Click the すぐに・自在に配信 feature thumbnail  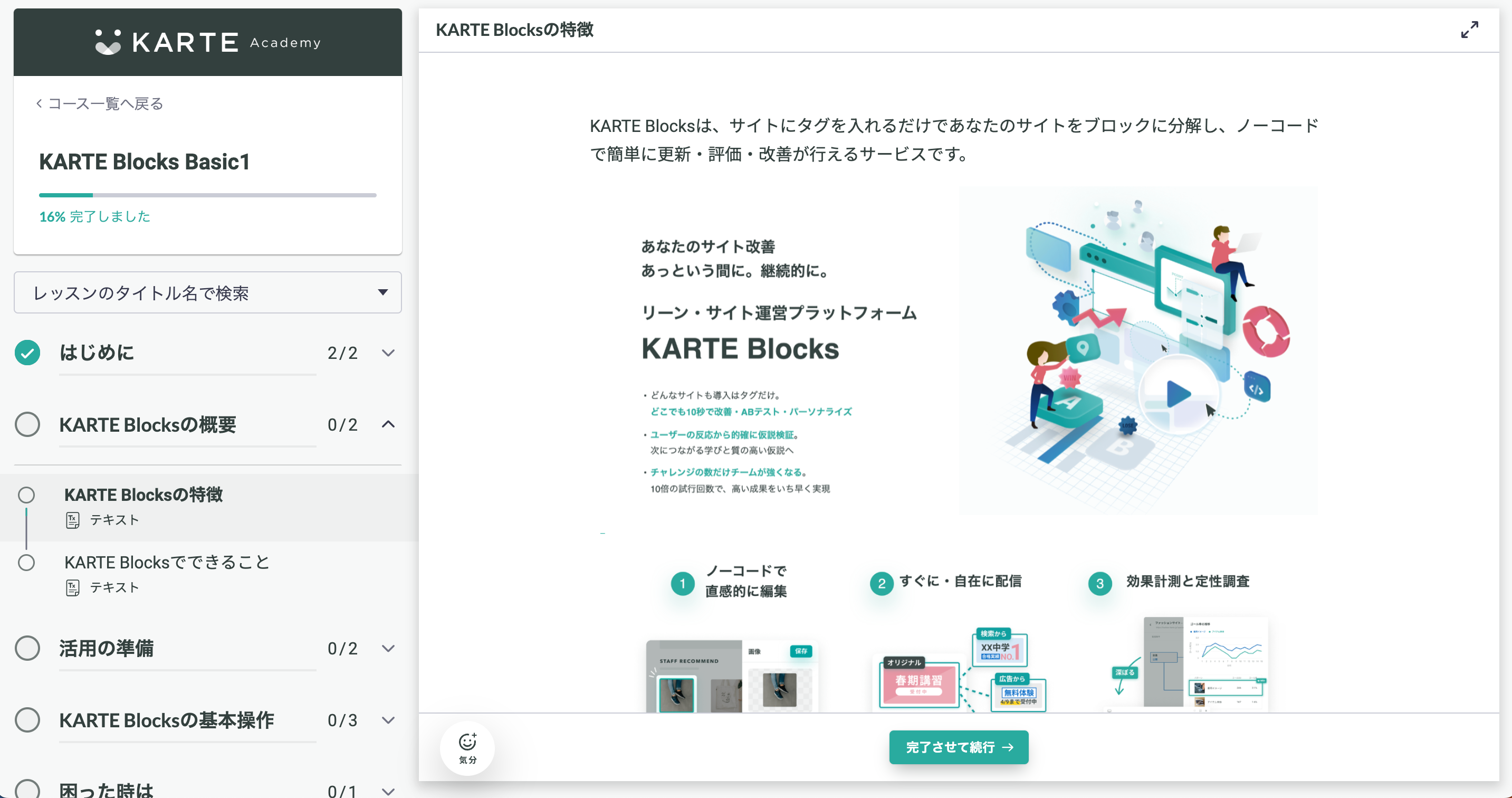960,669
